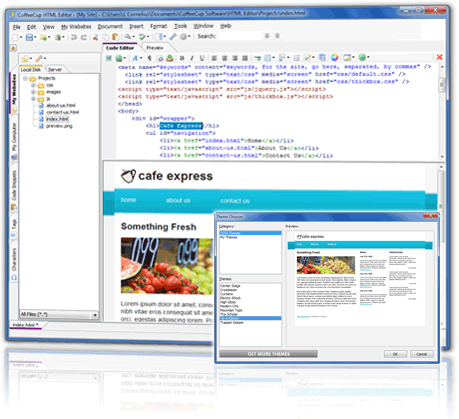The width and height of the screenshot is (459, 419).
Task: Click the Underline formatting icon
Action: pyautogui.click(x=202, y=58)
